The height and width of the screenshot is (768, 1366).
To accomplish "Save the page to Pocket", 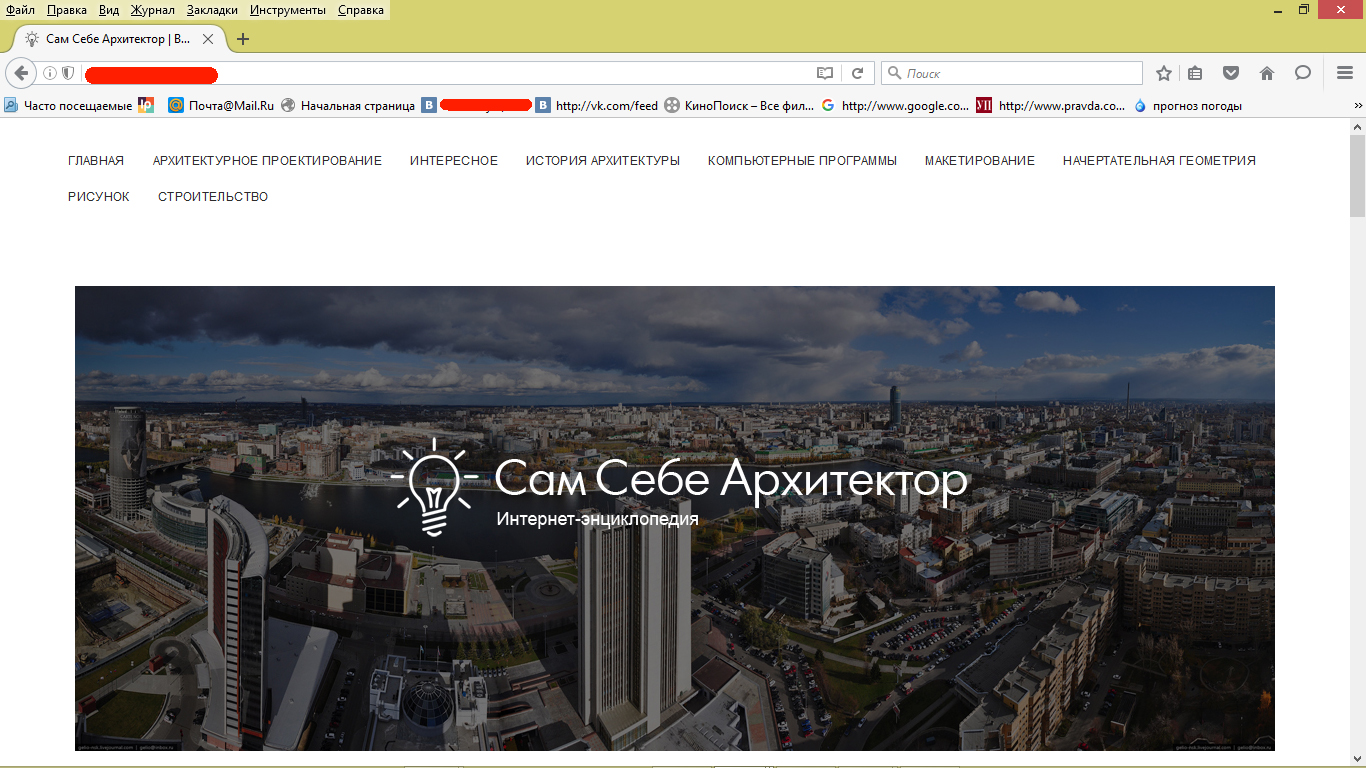I will click(1231, 73).
